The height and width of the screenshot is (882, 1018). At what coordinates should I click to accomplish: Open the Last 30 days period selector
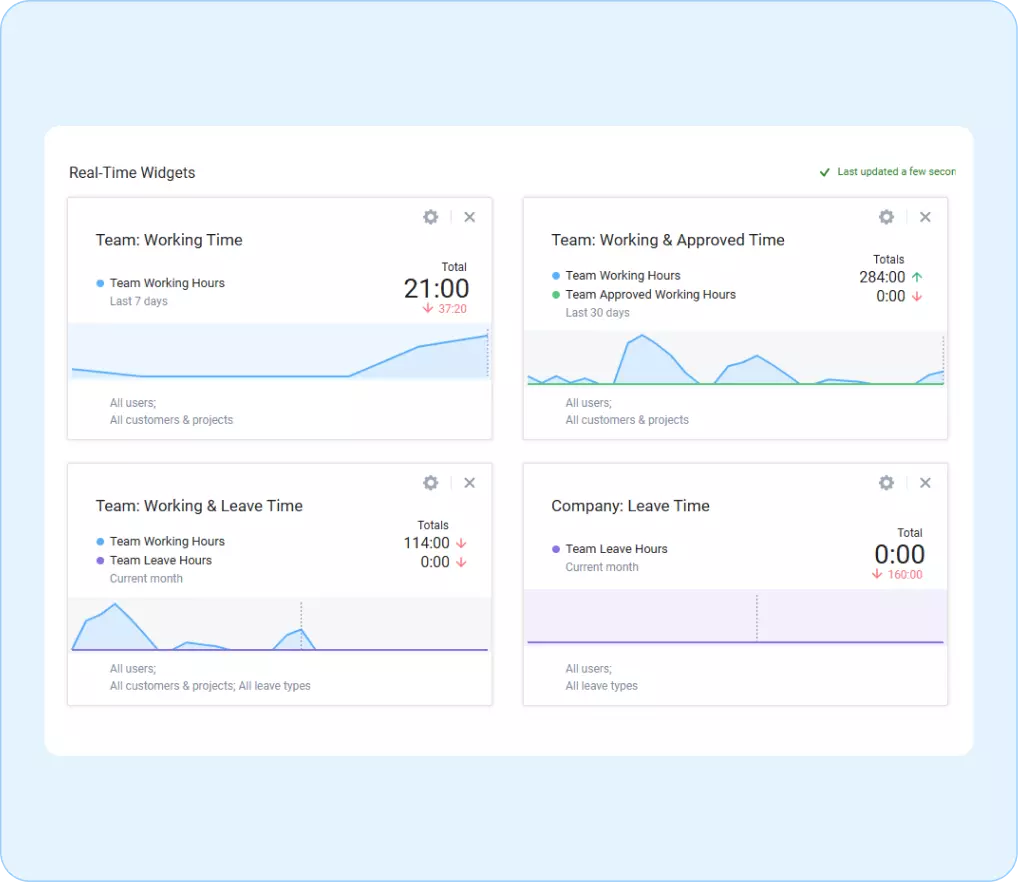coord(591,312)
